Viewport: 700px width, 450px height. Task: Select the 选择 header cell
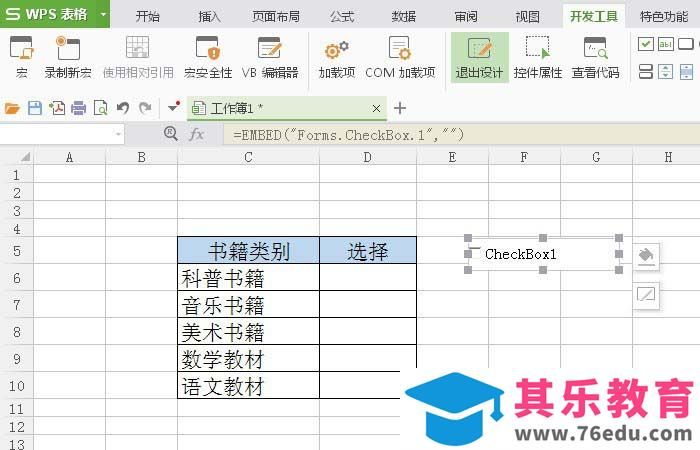pos(368,250)
